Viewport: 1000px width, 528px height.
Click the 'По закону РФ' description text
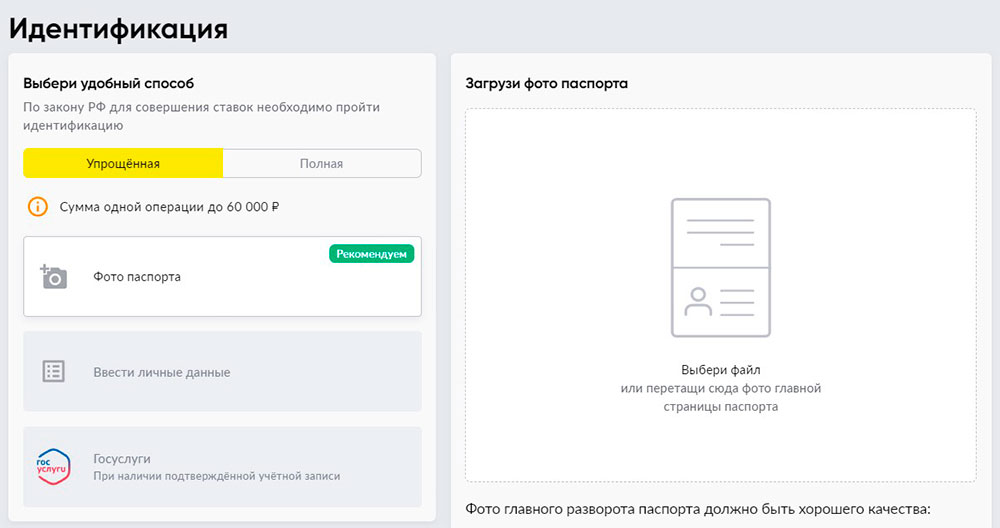(x=202, y=116)
